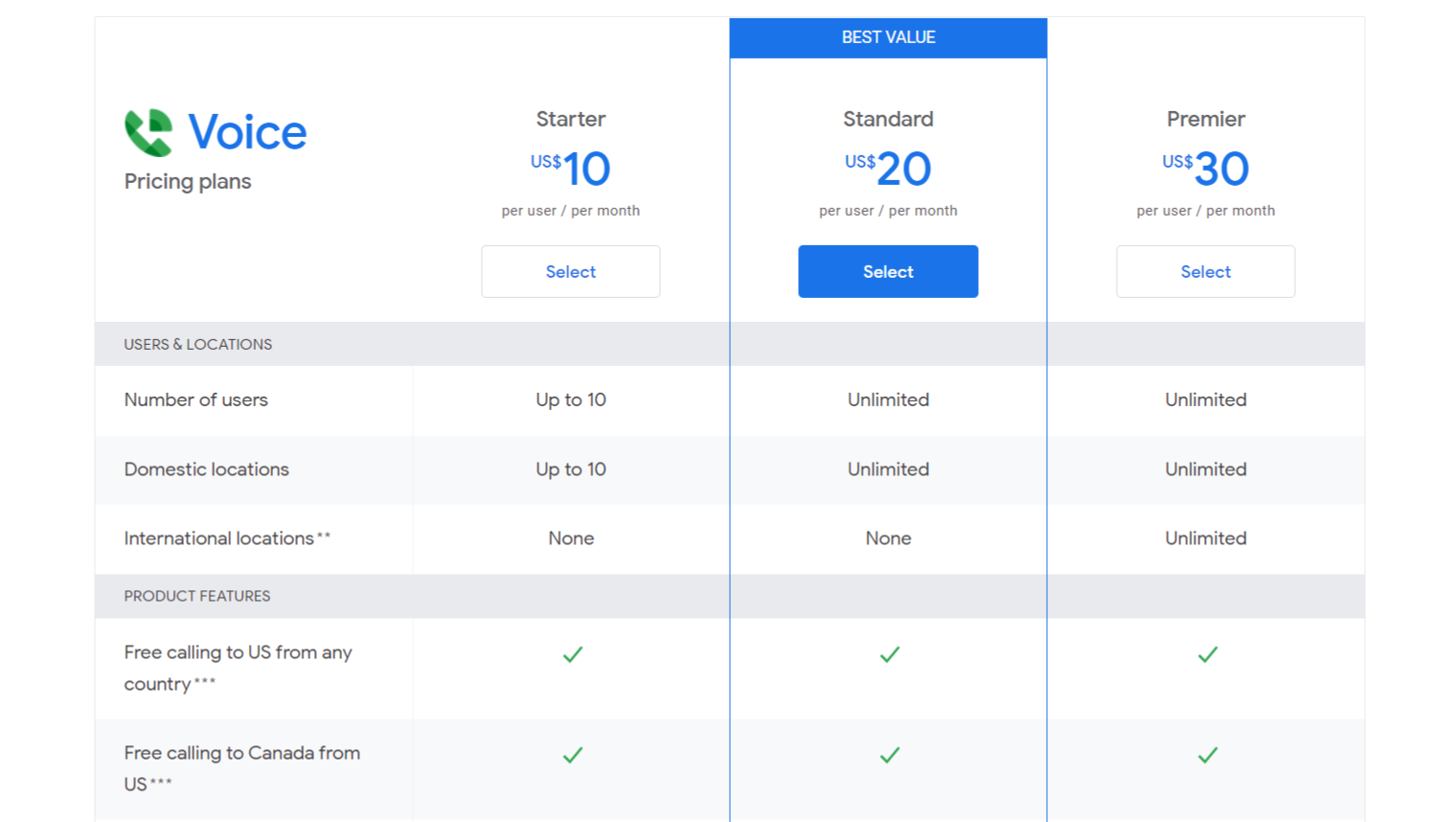Click Premier checkmark for free calling to Canada
The image size is (1456, 822).
pos(1208,755)
